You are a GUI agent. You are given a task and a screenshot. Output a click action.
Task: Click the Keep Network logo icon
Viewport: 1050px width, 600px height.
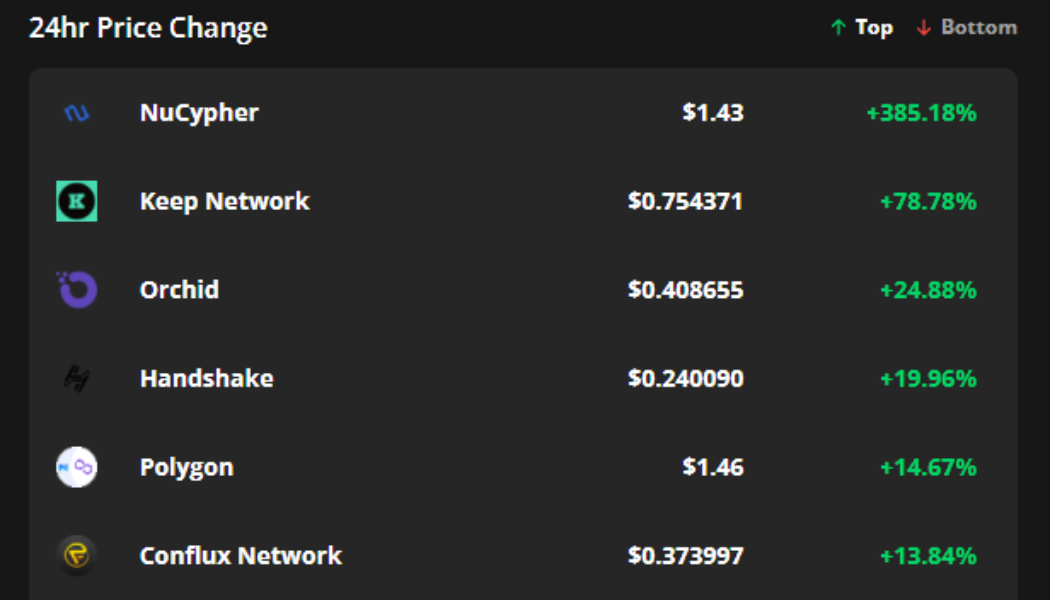77,201
